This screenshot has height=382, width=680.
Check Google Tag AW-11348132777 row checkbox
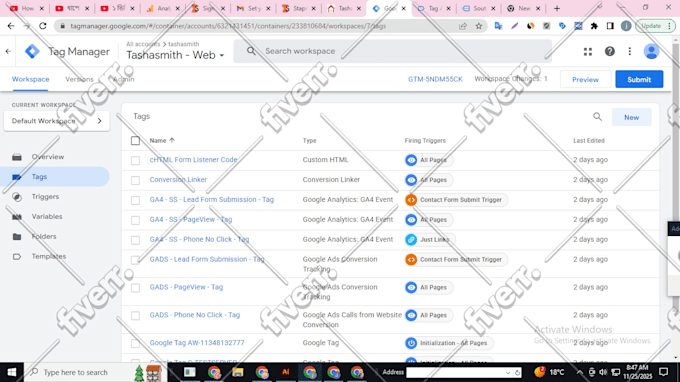(135, 343)
